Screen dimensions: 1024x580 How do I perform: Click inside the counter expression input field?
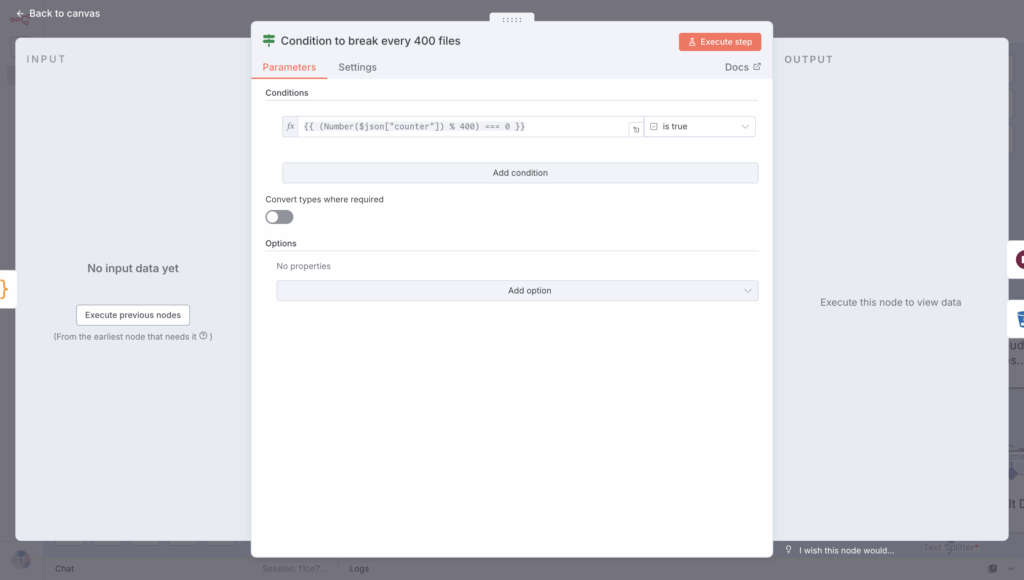[460, 127]
